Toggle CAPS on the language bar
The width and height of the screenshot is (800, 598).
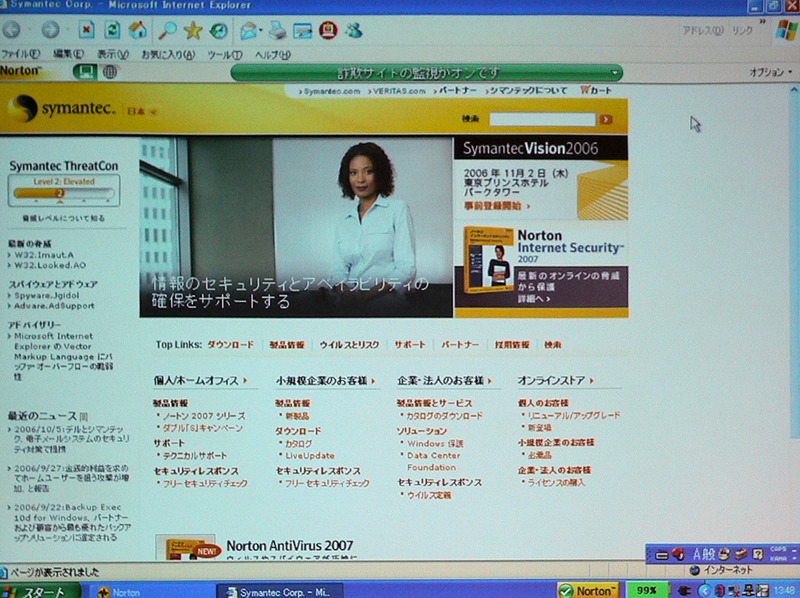pyautogui.click(x=779, y=550)
